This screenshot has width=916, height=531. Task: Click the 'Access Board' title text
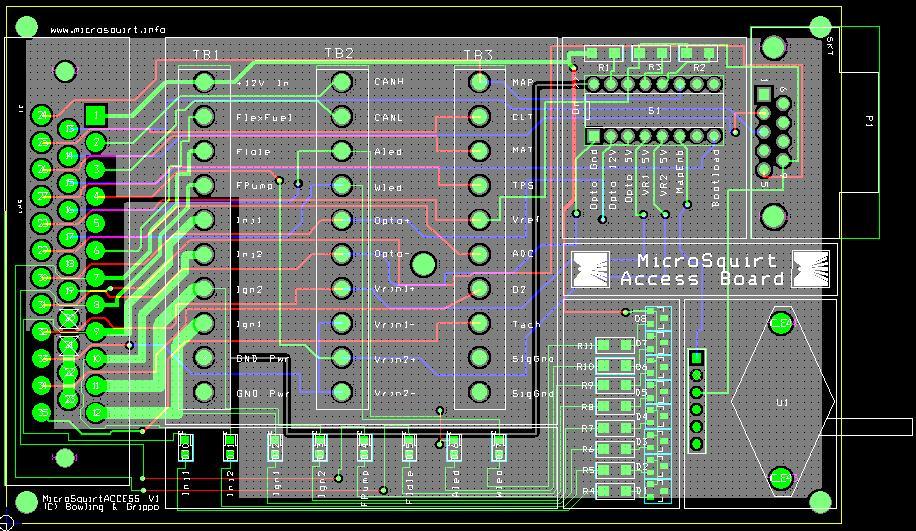click(x=702, y=279)
